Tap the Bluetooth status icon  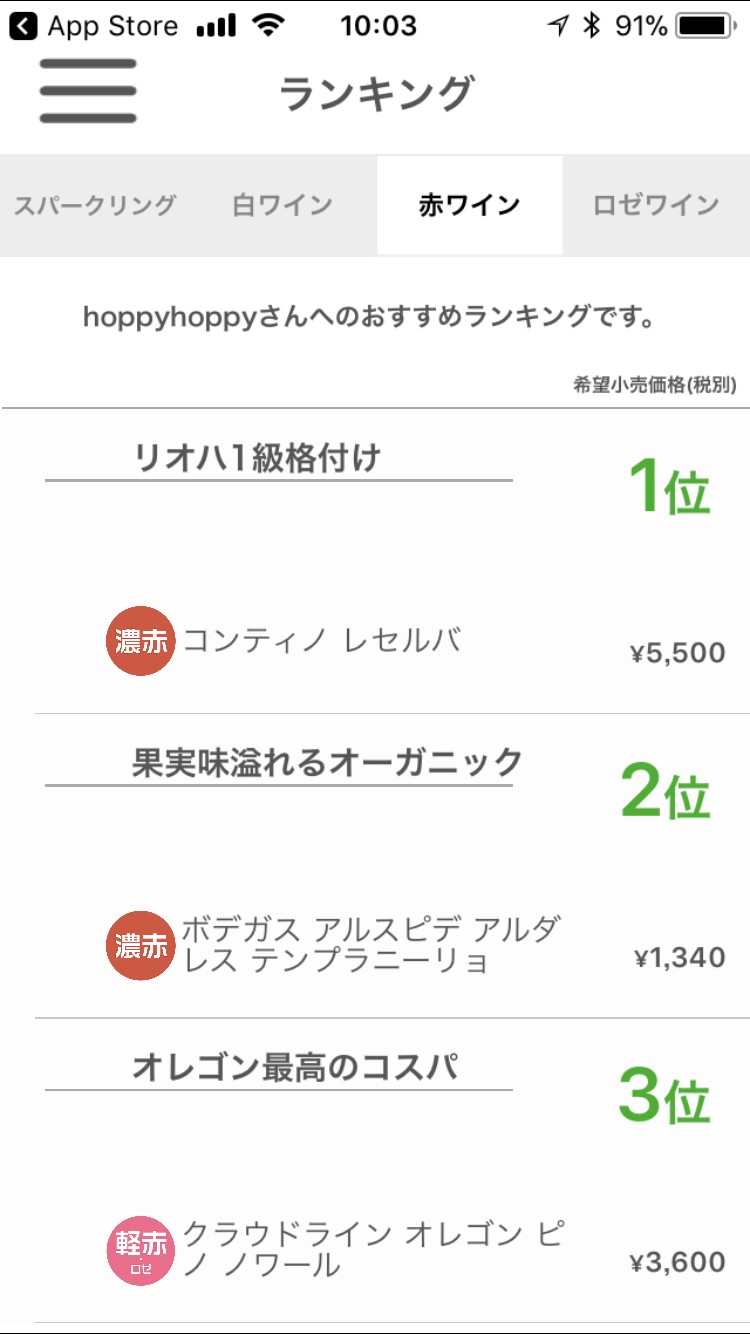(591, 26)
